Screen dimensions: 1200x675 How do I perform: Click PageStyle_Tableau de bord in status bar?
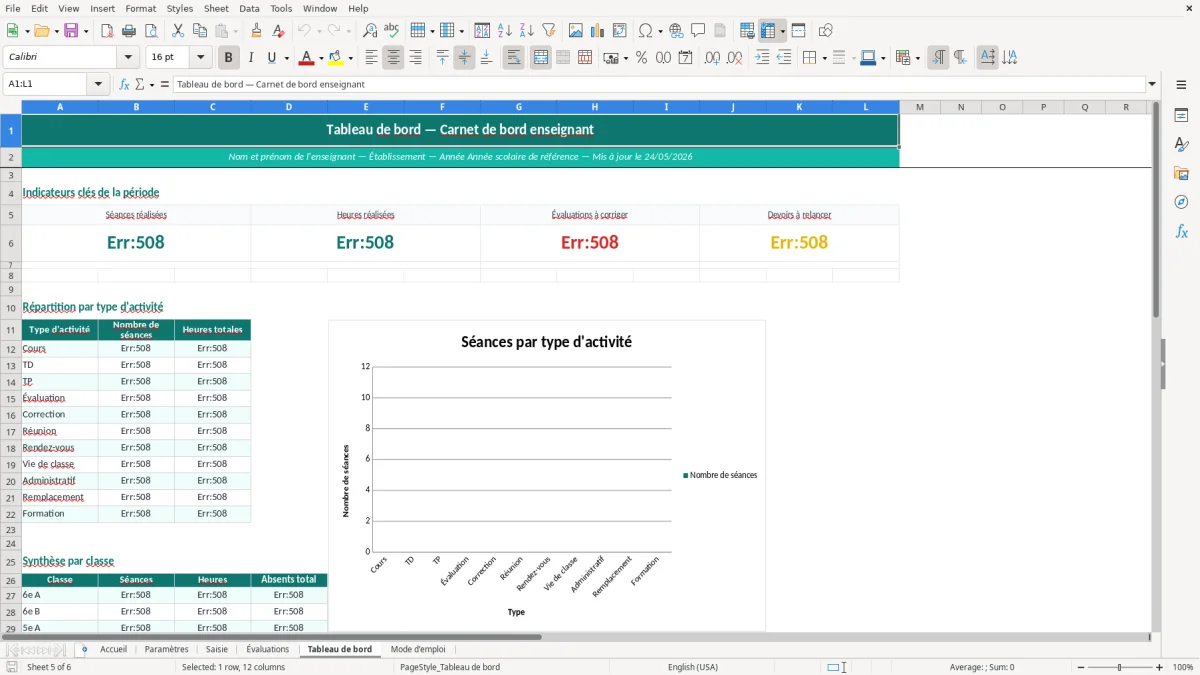pyautogui.click(x=450, y=667)
